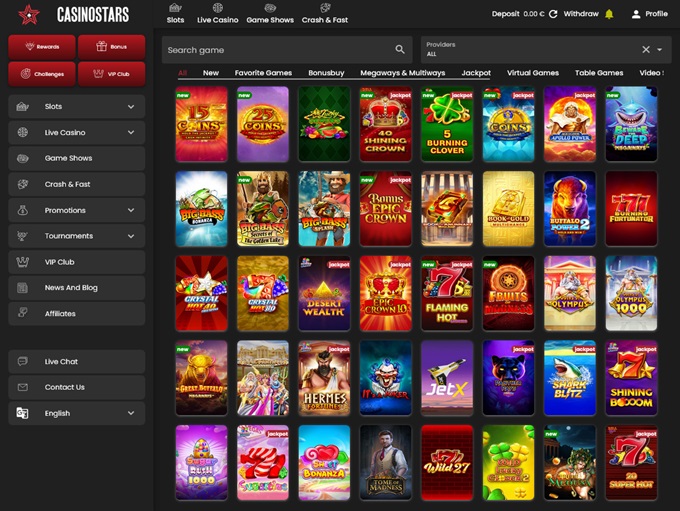Screen dimensions: 680x511
Task: Click the Profile user icon
Action: [636, 14]
